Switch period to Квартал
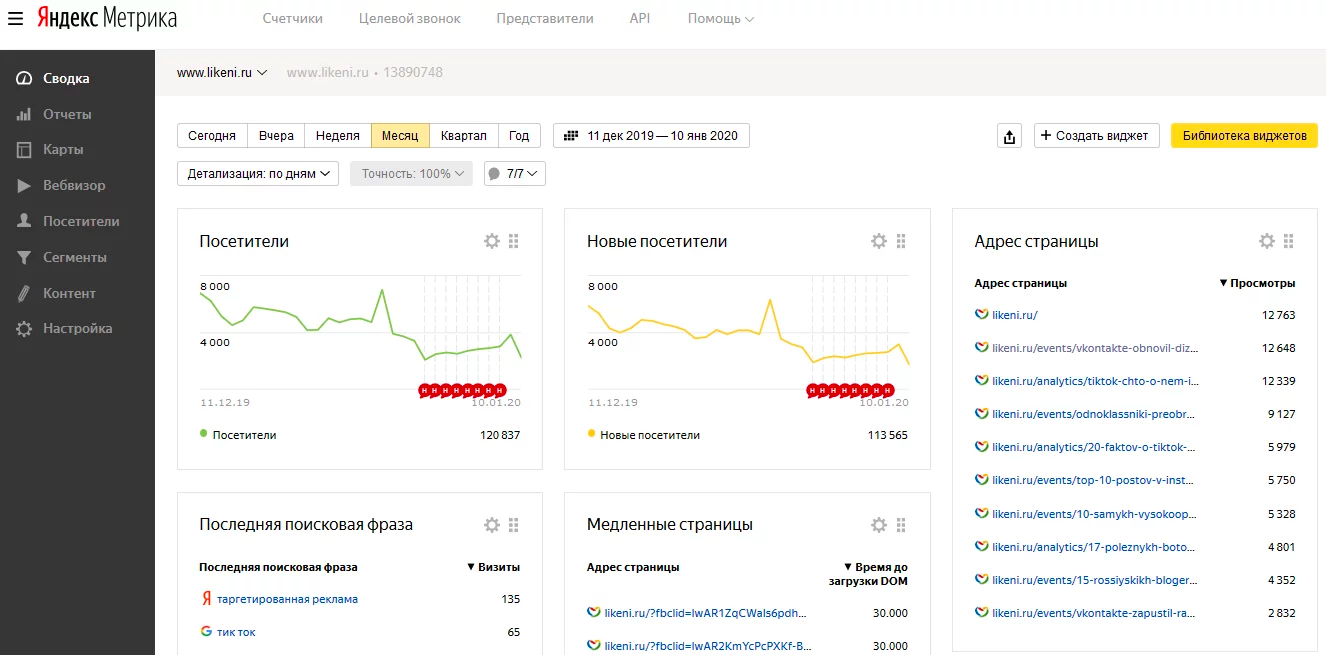This screenshot has width=1326, height=655. [463, 136]
